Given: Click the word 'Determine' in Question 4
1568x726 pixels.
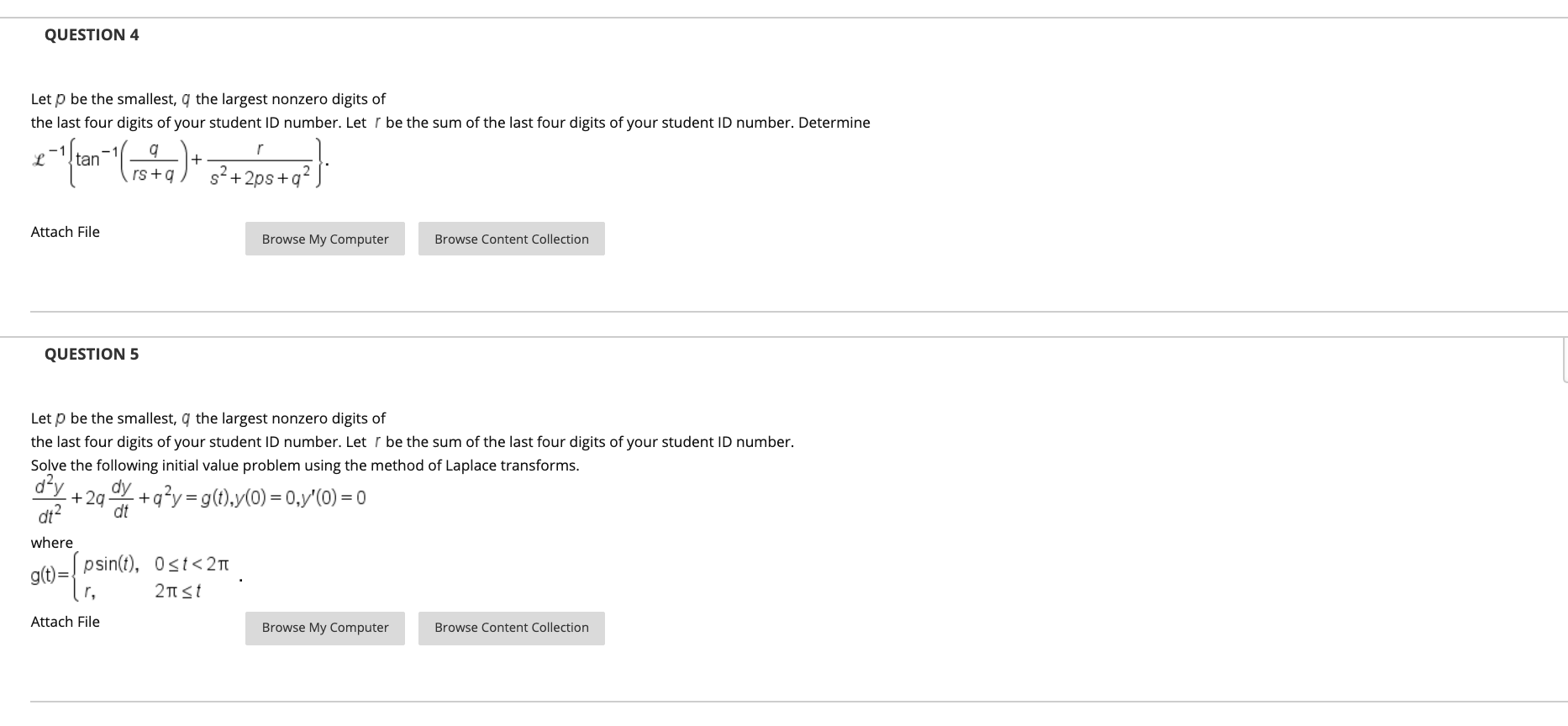Looking at the screenshot, I should click(x=834, y=123).
